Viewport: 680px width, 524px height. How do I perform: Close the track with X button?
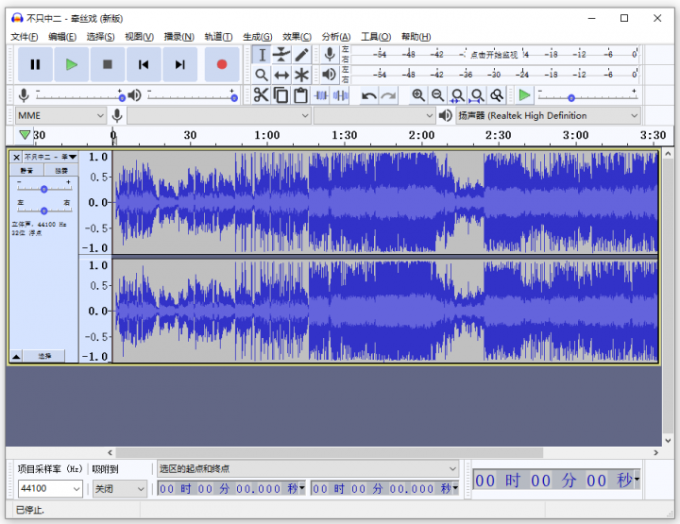click(16, 157)
